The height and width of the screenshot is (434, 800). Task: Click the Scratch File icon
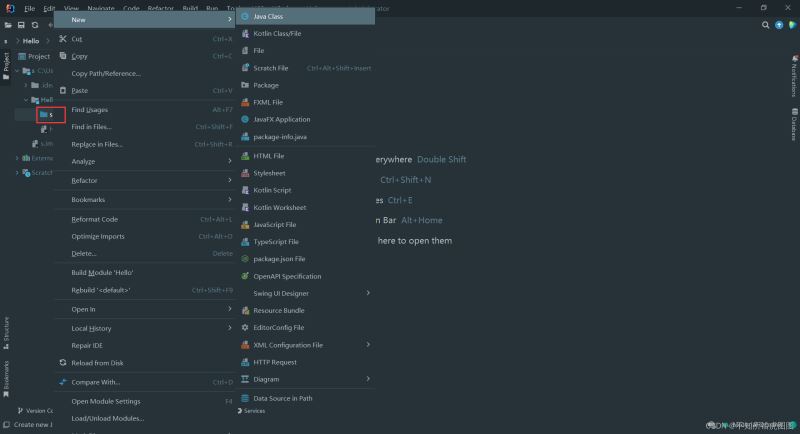click(x=245, y=68)
